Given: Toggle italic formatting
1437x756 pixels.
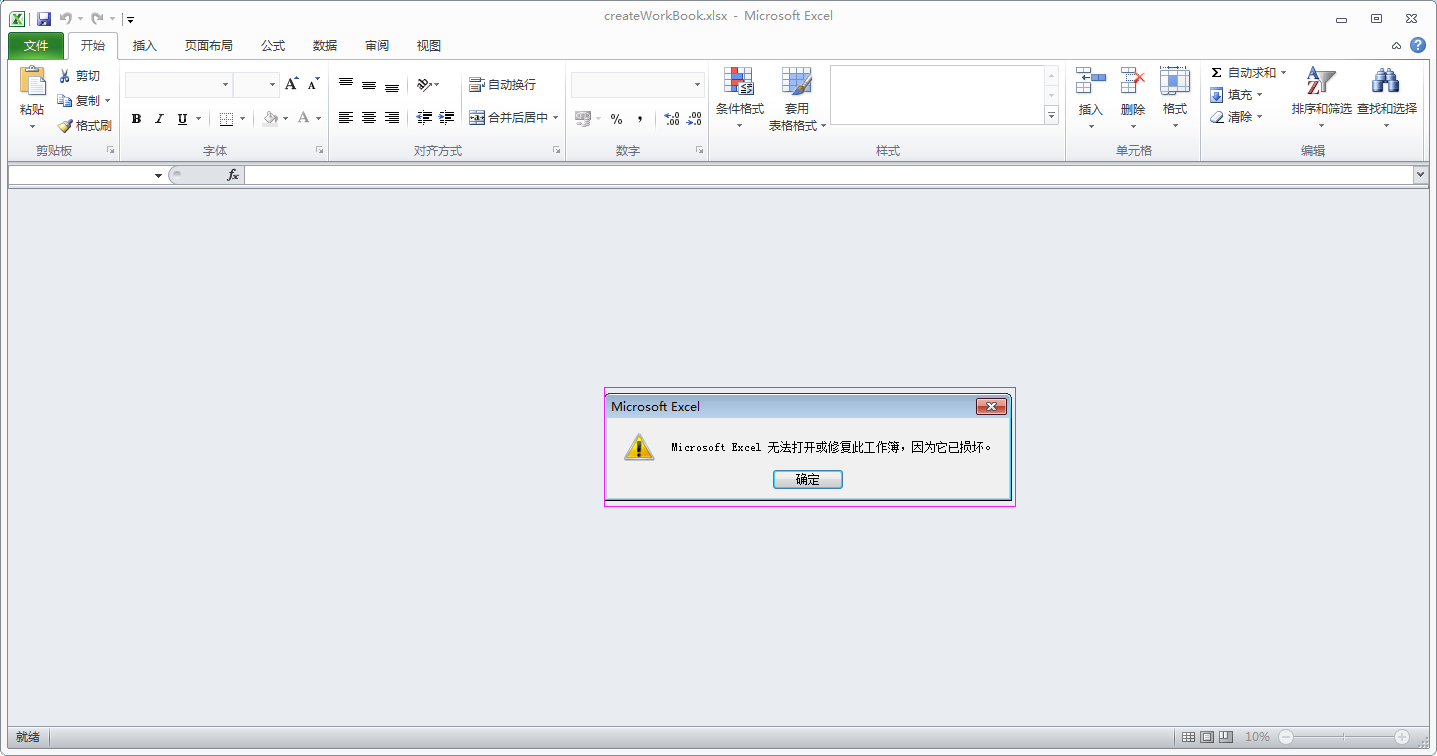Looking at the screenshot, I should tap(158, 119).
